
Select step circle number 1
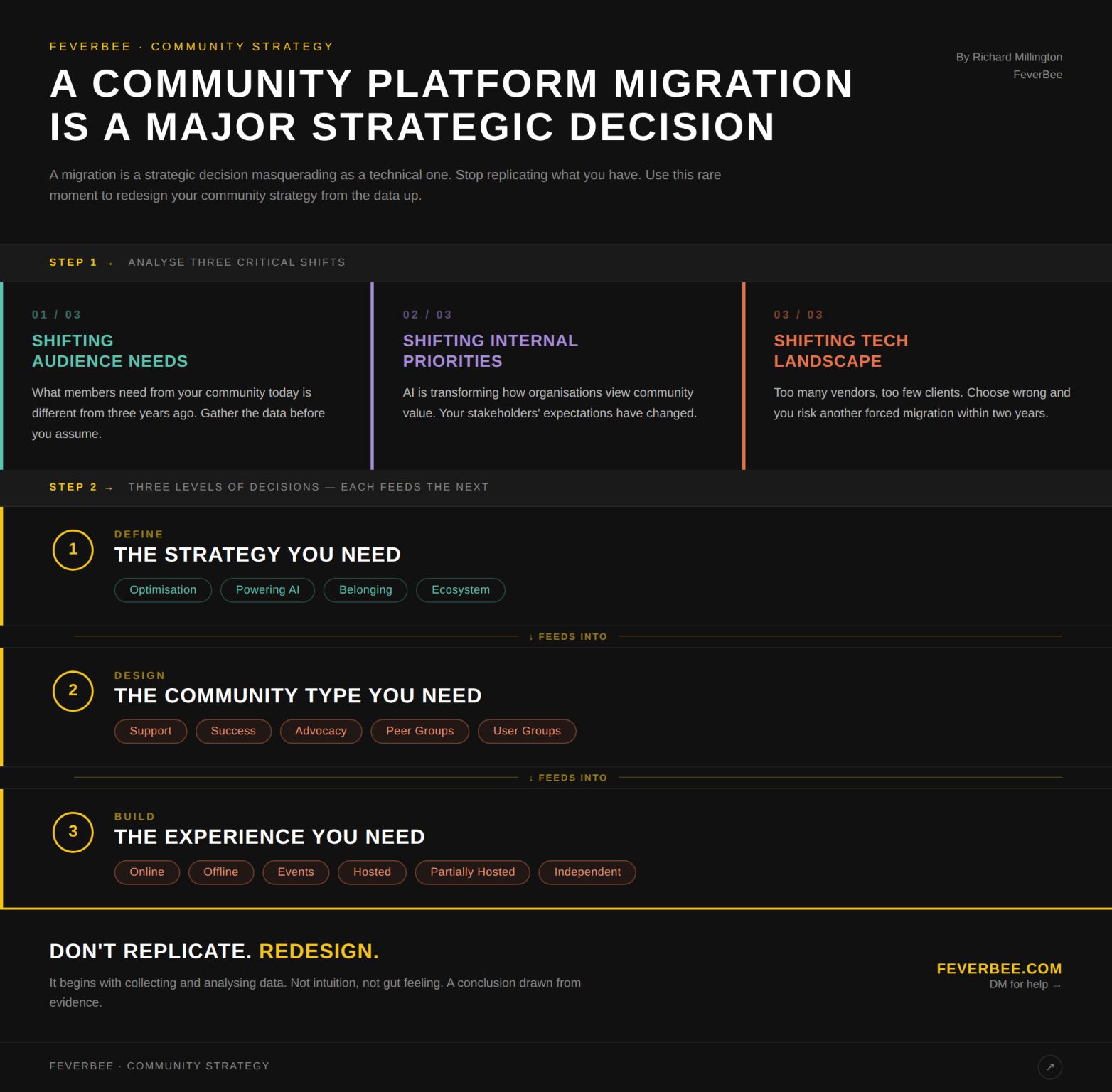tap(73, 550)
